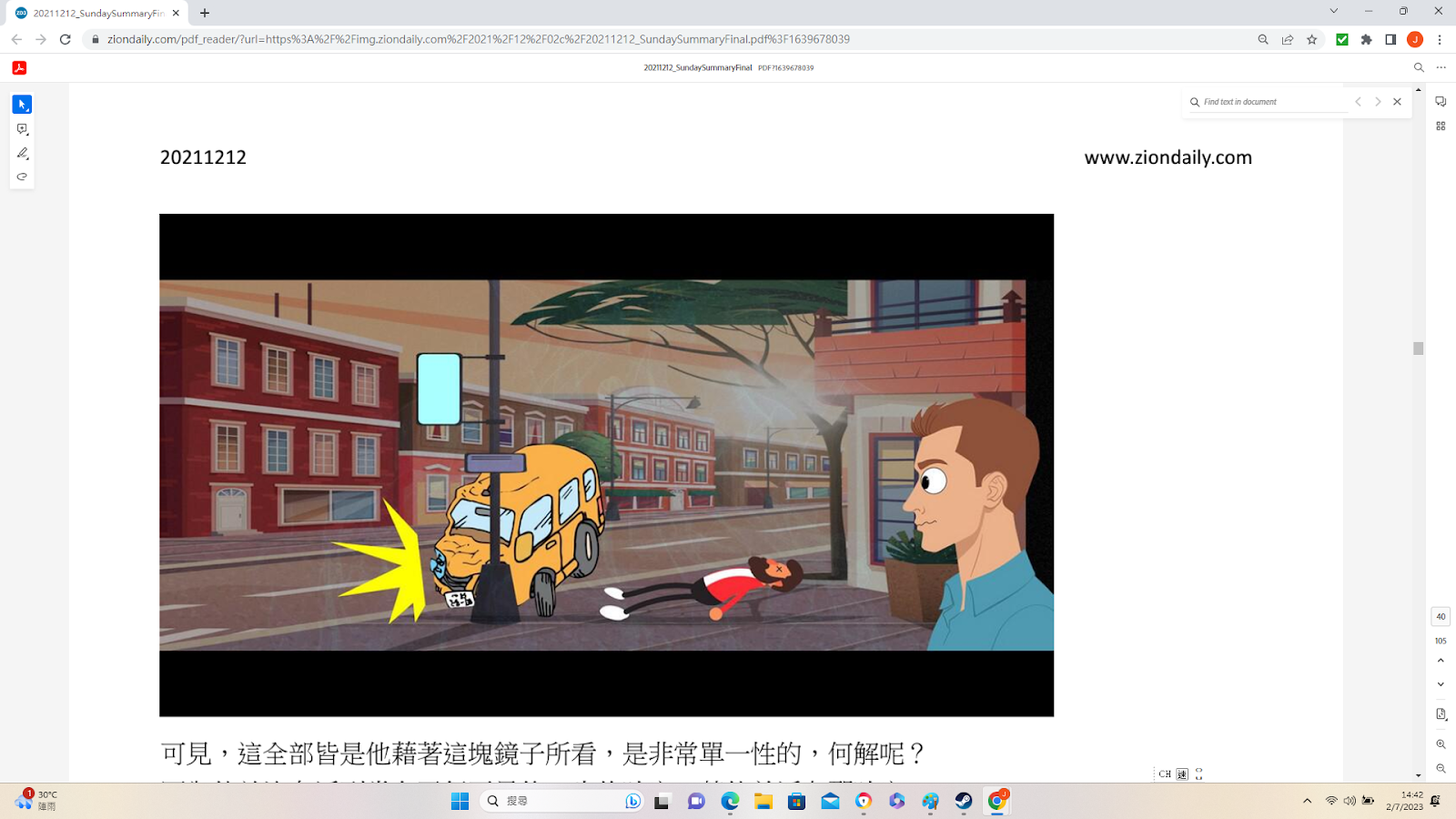Open the page thumbnails grid panel
The height and width of the screenshot is (819, 1456).
[1441, 126]
